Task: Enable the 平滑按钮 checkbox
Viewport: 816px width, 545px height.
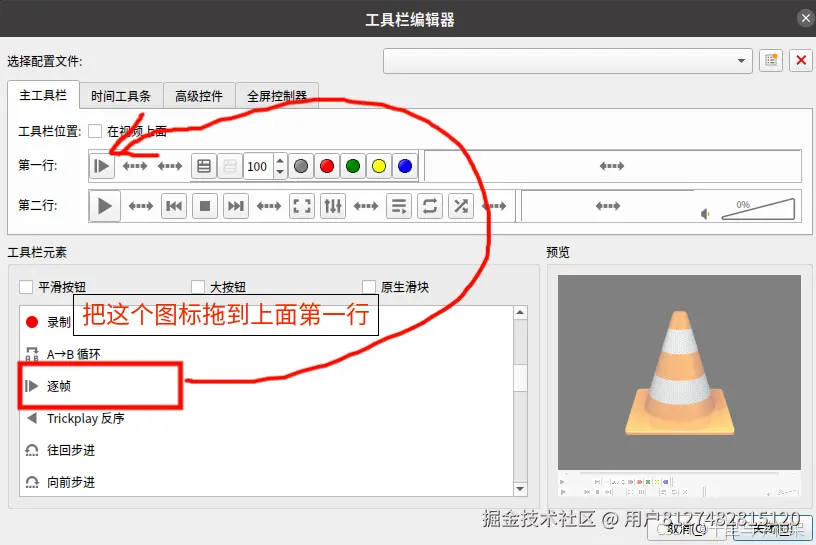Action: point(26,287)
